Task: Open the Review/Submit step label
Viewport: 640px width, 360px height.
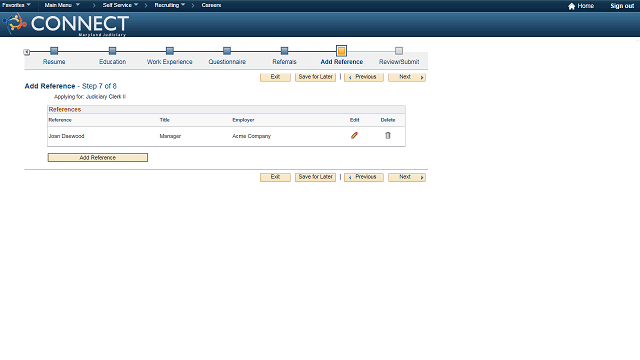Action: click(x=399, y=62)
